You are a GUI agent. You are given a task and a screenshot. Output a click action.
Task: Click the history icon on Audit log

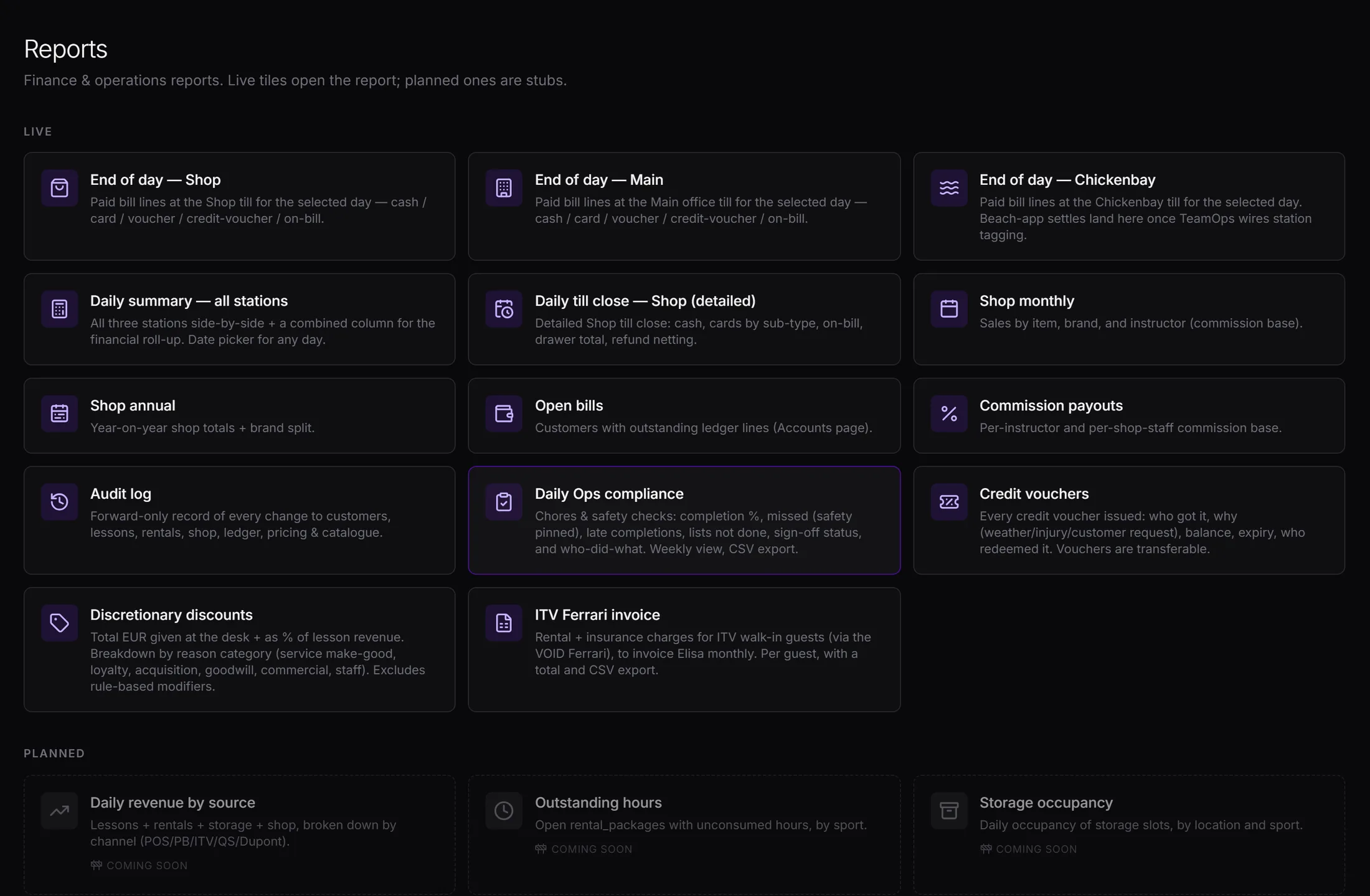[x=59, y=502]
